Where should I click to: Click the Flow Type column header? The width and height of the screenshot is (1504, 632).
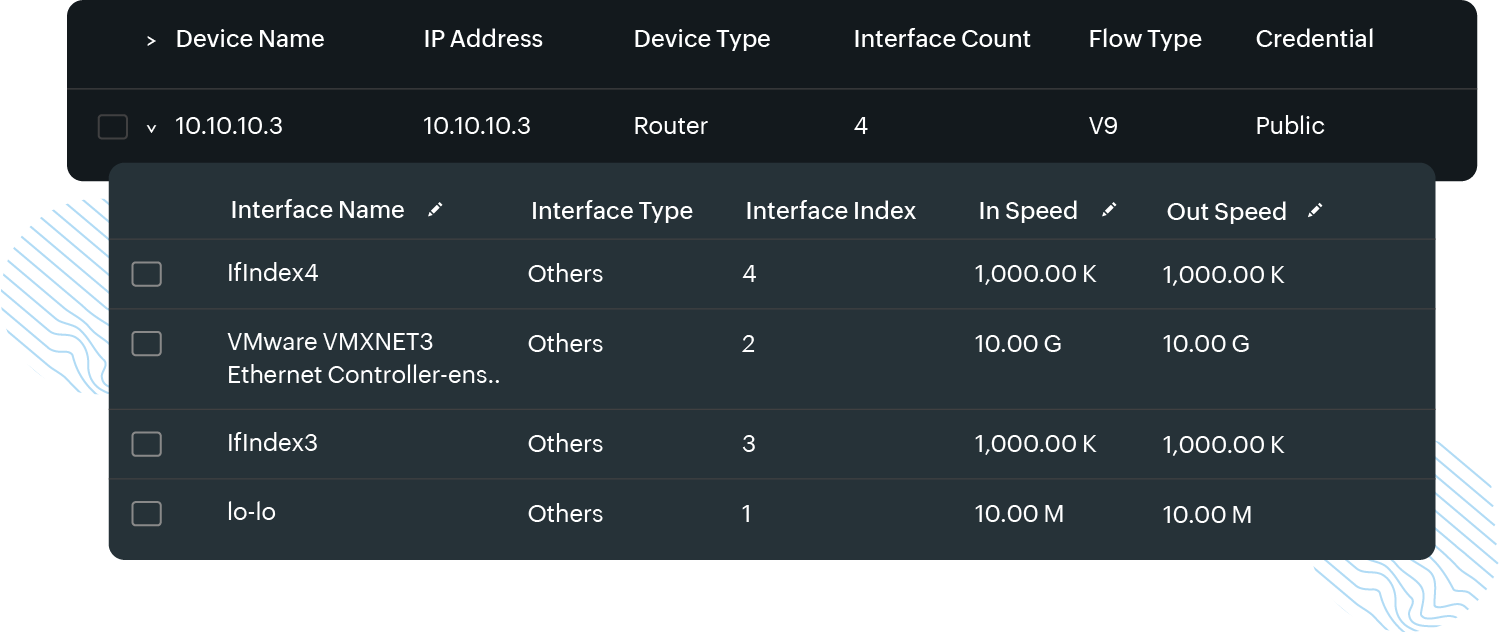[1144, 39]
